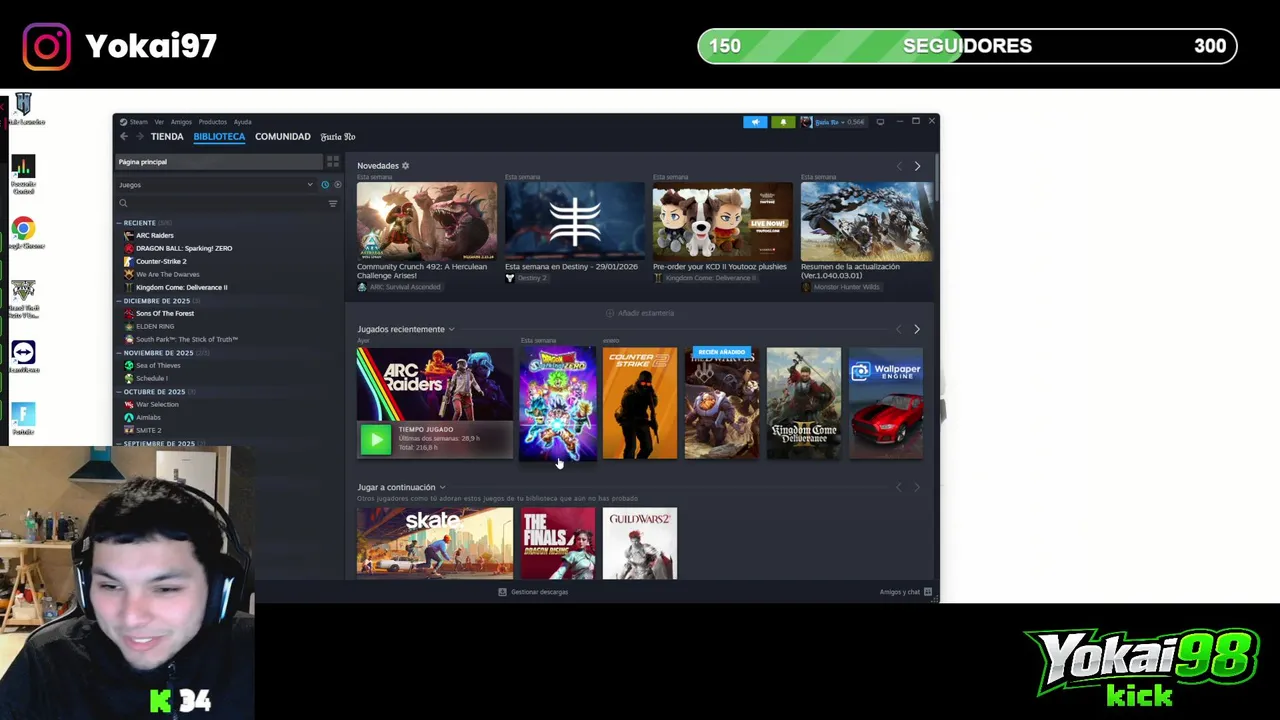This screenshot has height=720, width=1280.
Task: Select SMITE 2 in the game list
Action: pos(148,431)
